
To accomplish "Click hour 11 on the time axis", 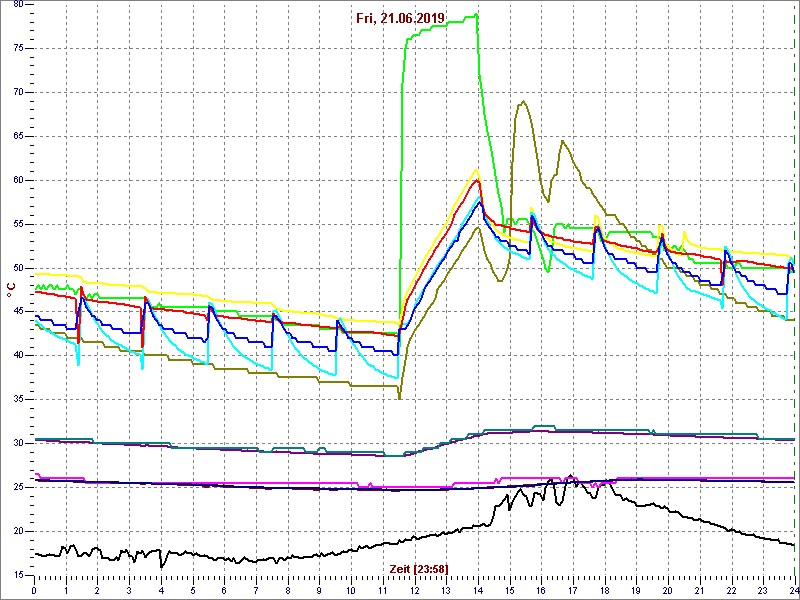I will [383, 589].
